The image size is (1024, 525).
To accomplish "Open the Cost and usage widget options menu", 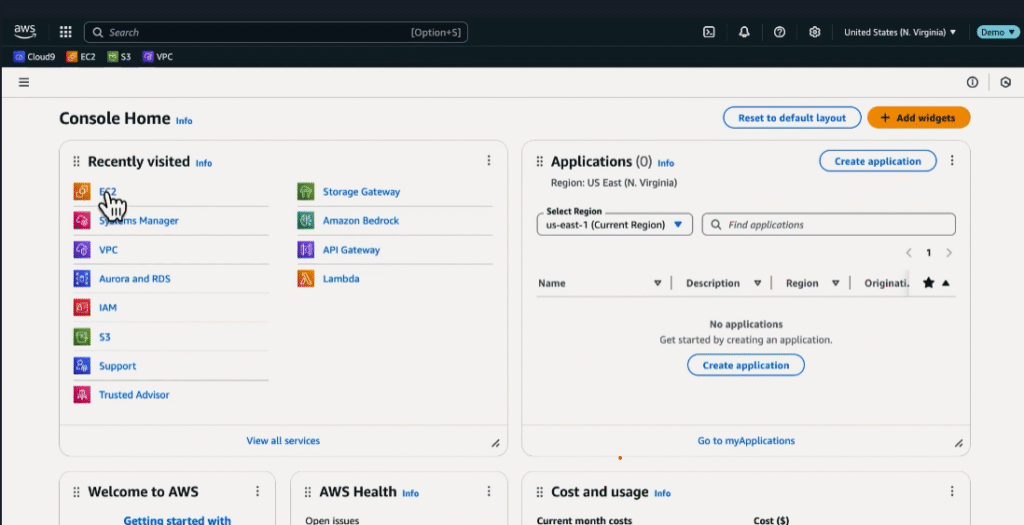I will click(952, 491).
